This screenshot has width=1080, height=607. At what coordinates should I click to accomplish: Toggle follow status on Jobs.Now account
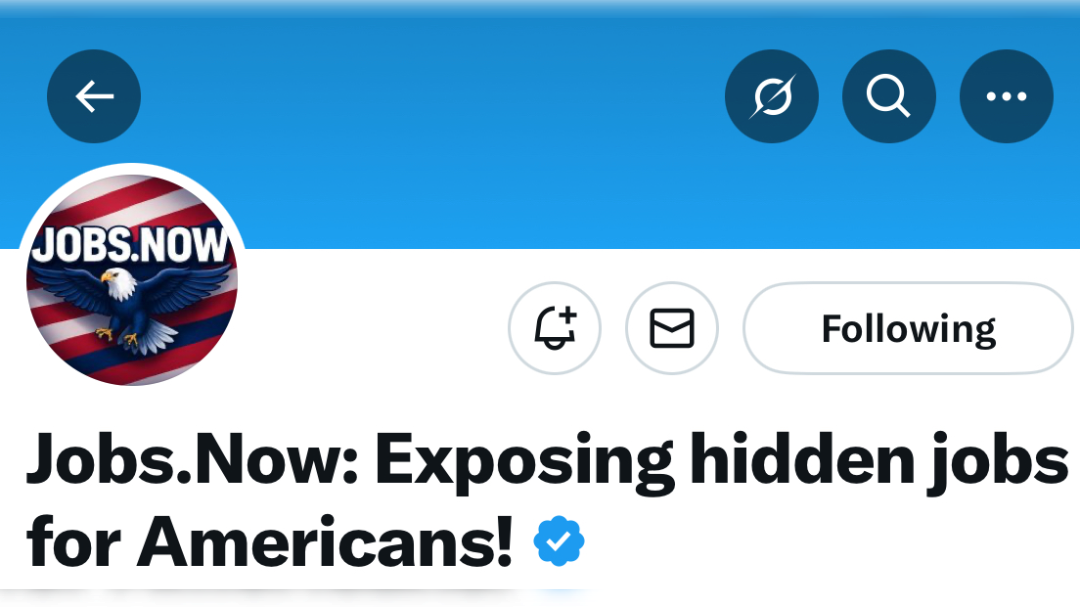(908, 328)
